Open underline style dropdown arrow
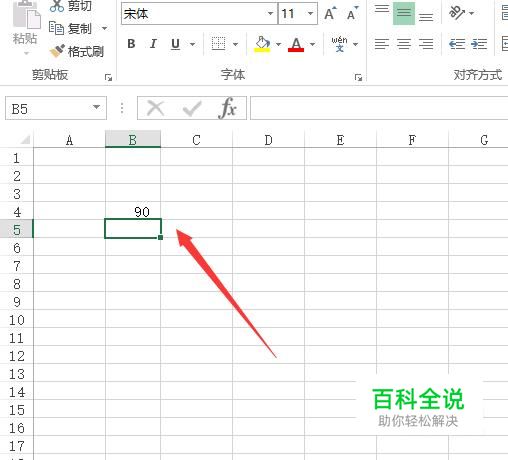The height and width of the screenshot is (460, 508). (192, 44)
